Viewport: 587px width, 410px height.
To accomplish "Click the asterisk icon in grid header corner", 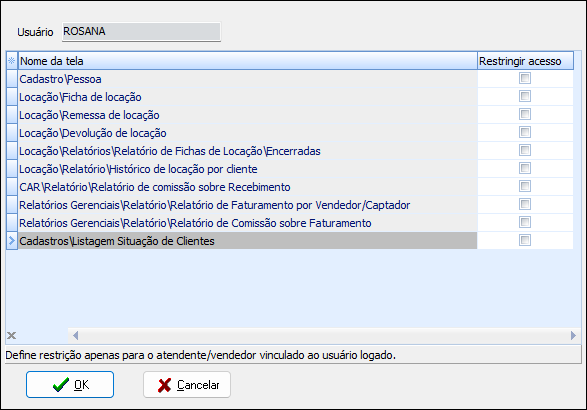I will (12, 61).
